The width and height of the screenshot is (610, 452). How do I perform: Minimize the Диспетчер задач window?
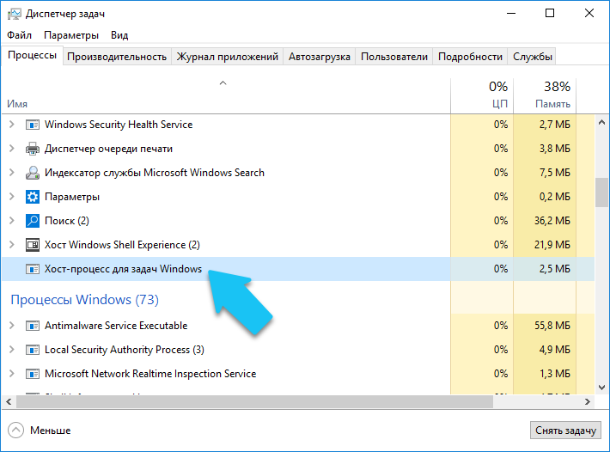pyautogui.click(x=511, y=14)
